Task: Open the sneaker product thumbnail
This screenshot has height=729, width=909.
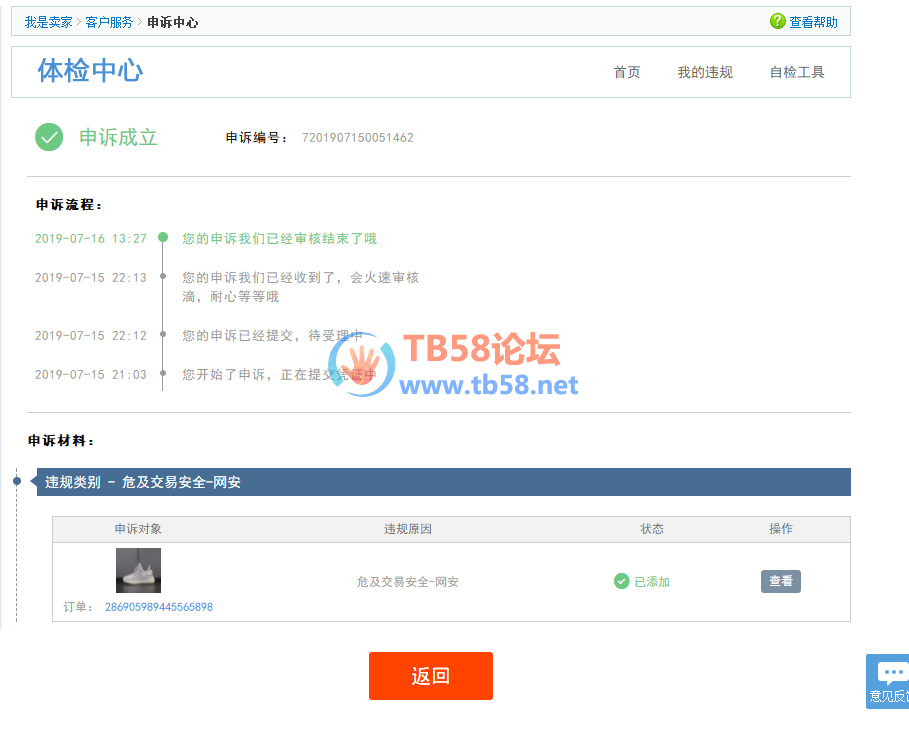Action: tap(138, 570)
